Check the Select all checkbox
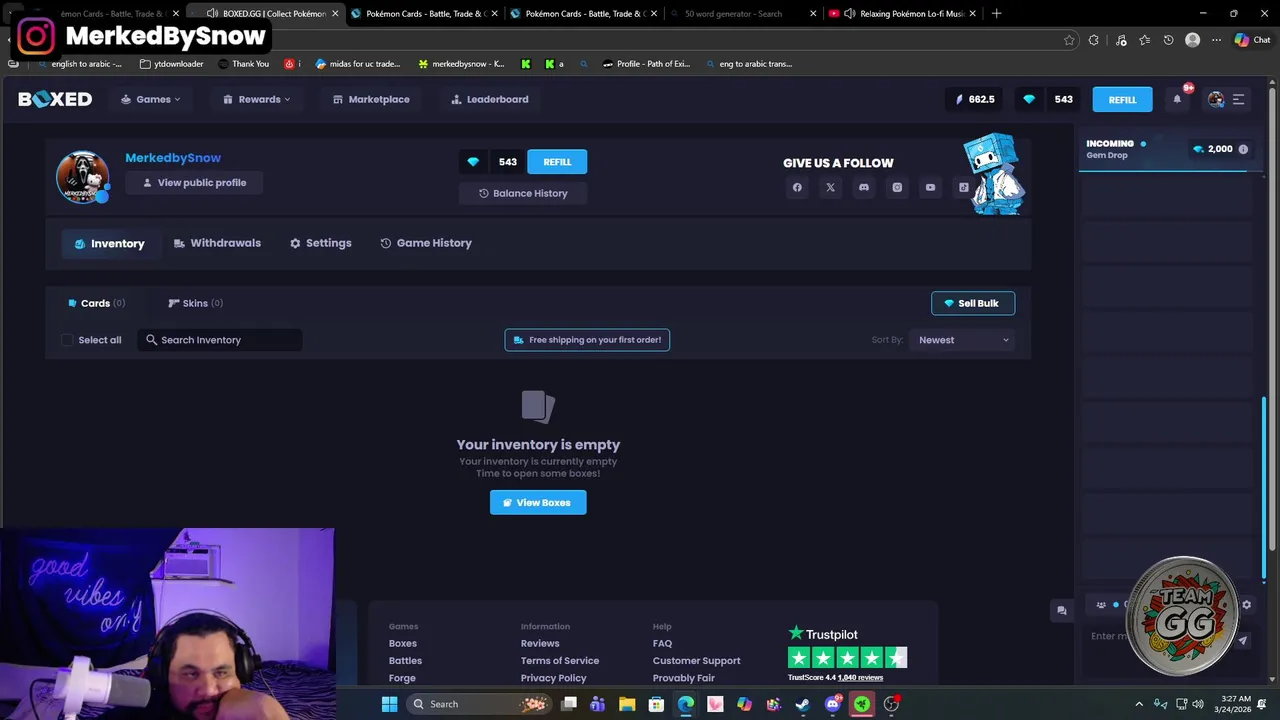Screen dimensions: 1280x720 67,340
